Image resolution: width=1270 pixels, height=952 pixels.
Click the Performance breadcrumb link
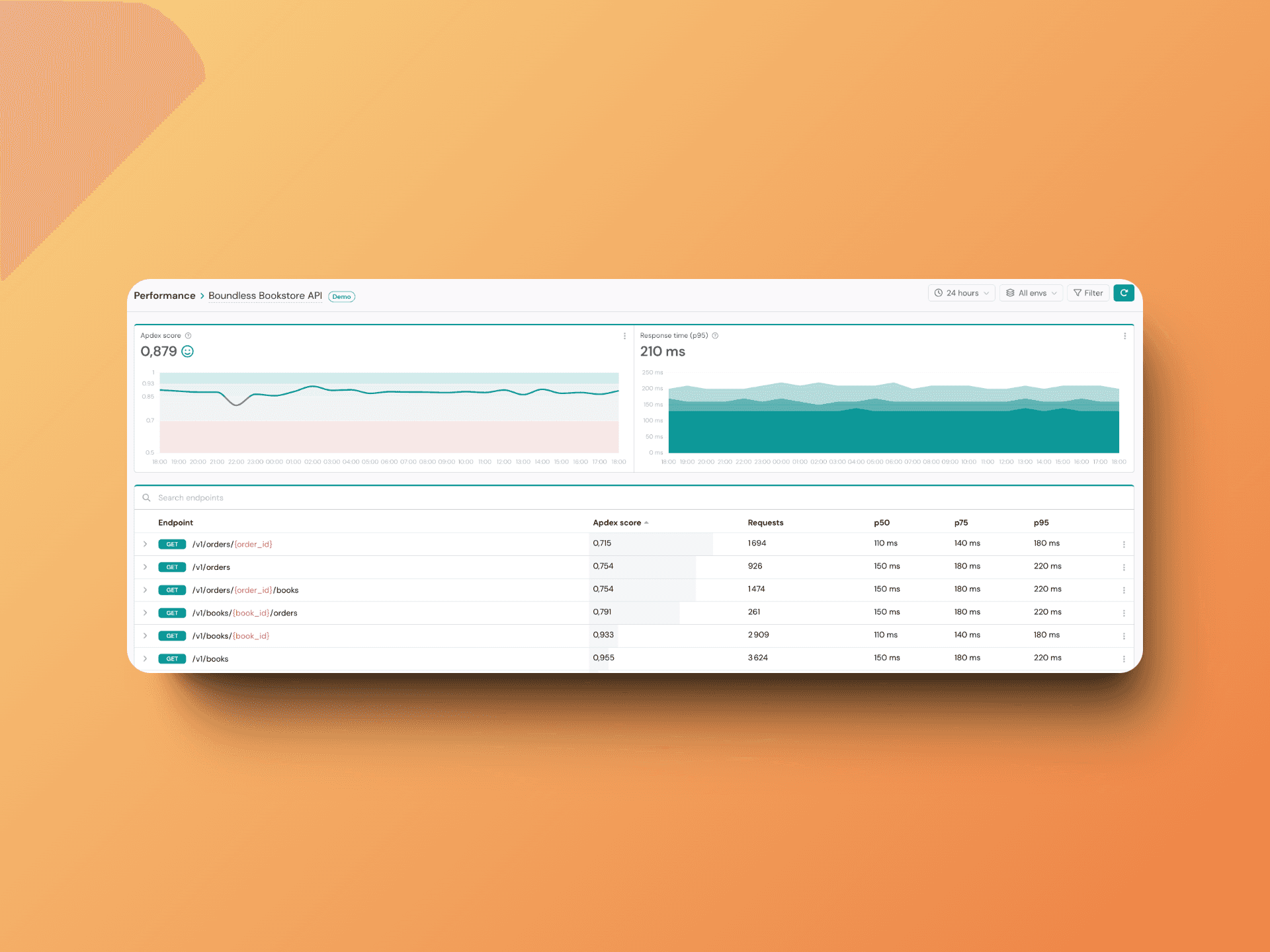pos(164,296)
